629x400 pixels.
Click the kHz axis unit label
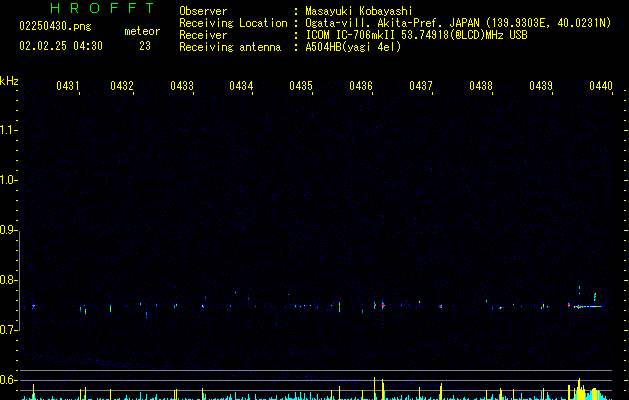pos(9,81)
